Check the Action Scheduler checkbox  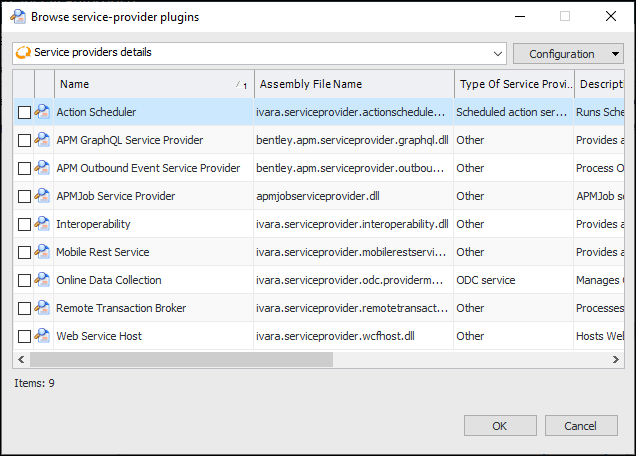[24, 112]
